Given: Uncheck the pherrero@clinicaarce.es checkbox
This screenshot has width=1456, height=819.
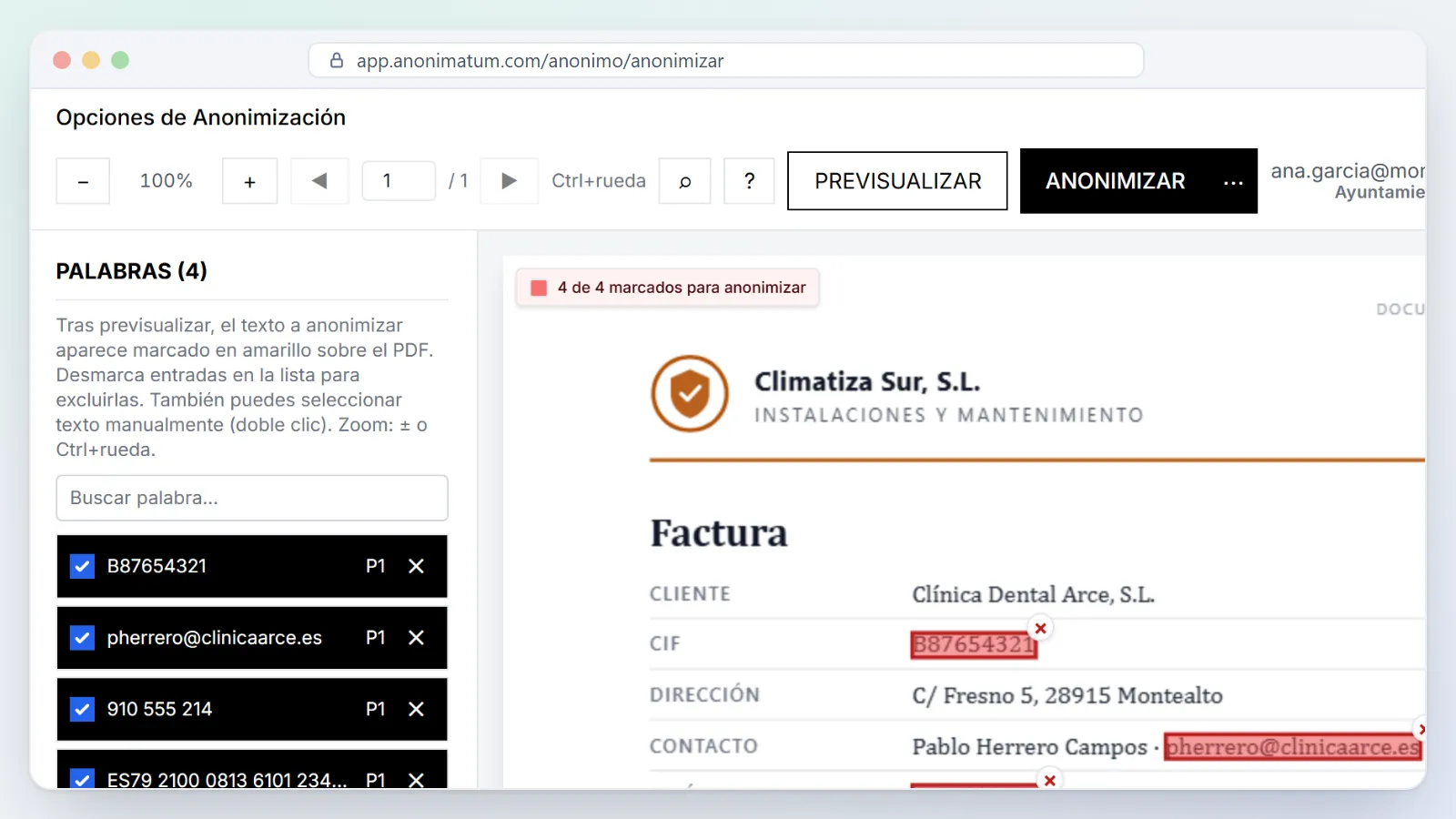Looking at the screenshot, I should coord(82,638).
